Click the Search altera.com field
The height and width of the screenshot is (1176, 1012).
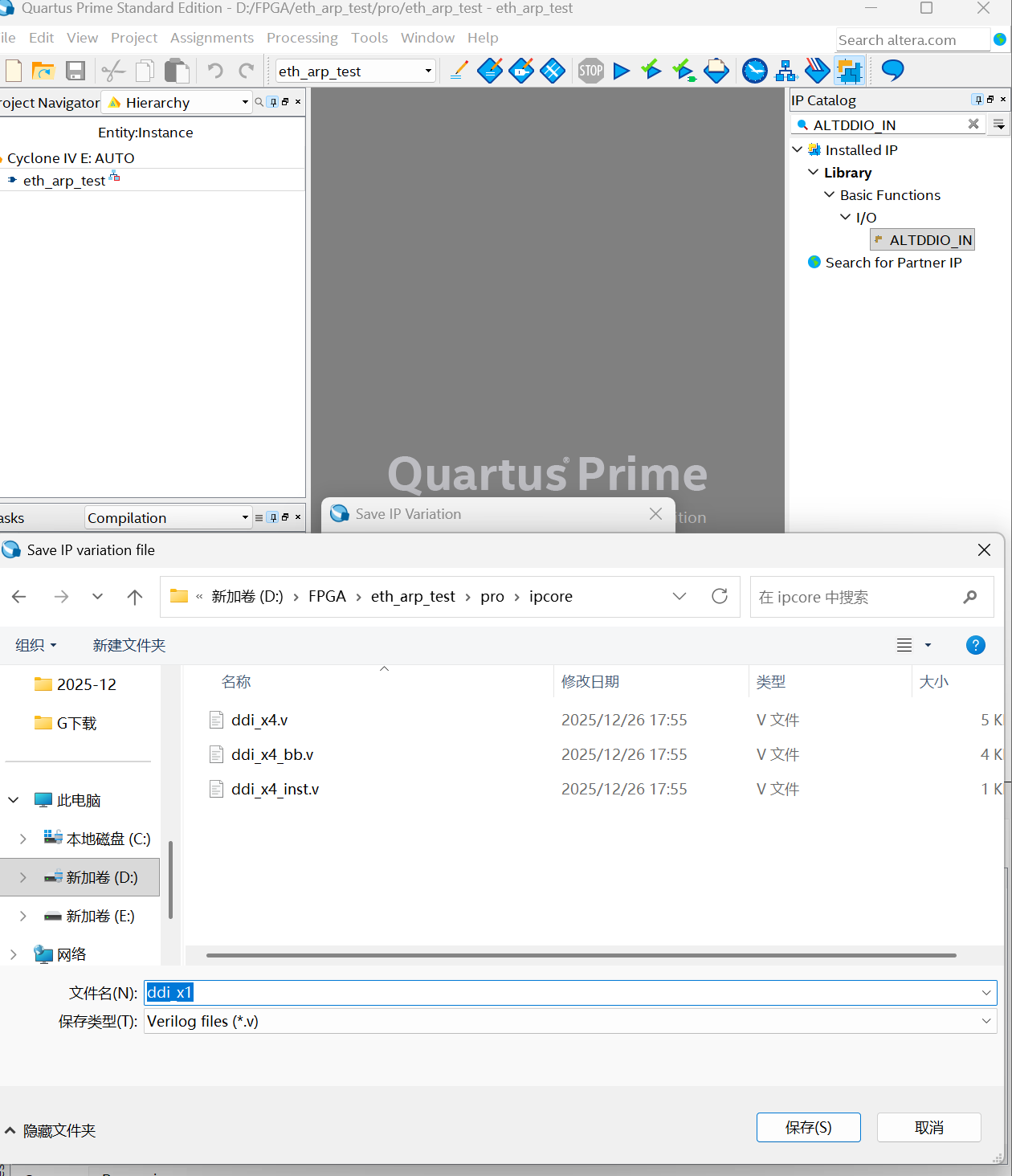click(912, 39)
